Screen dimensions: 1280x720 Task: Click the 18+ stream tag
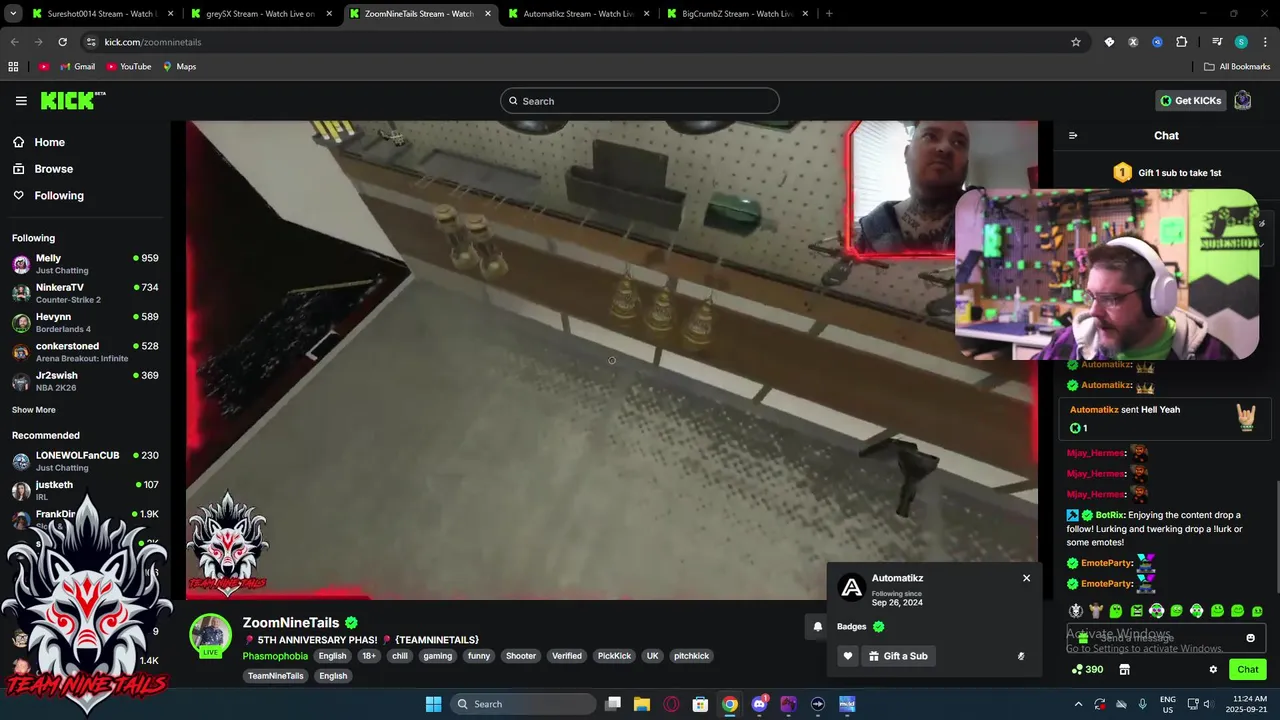[369, 656]
